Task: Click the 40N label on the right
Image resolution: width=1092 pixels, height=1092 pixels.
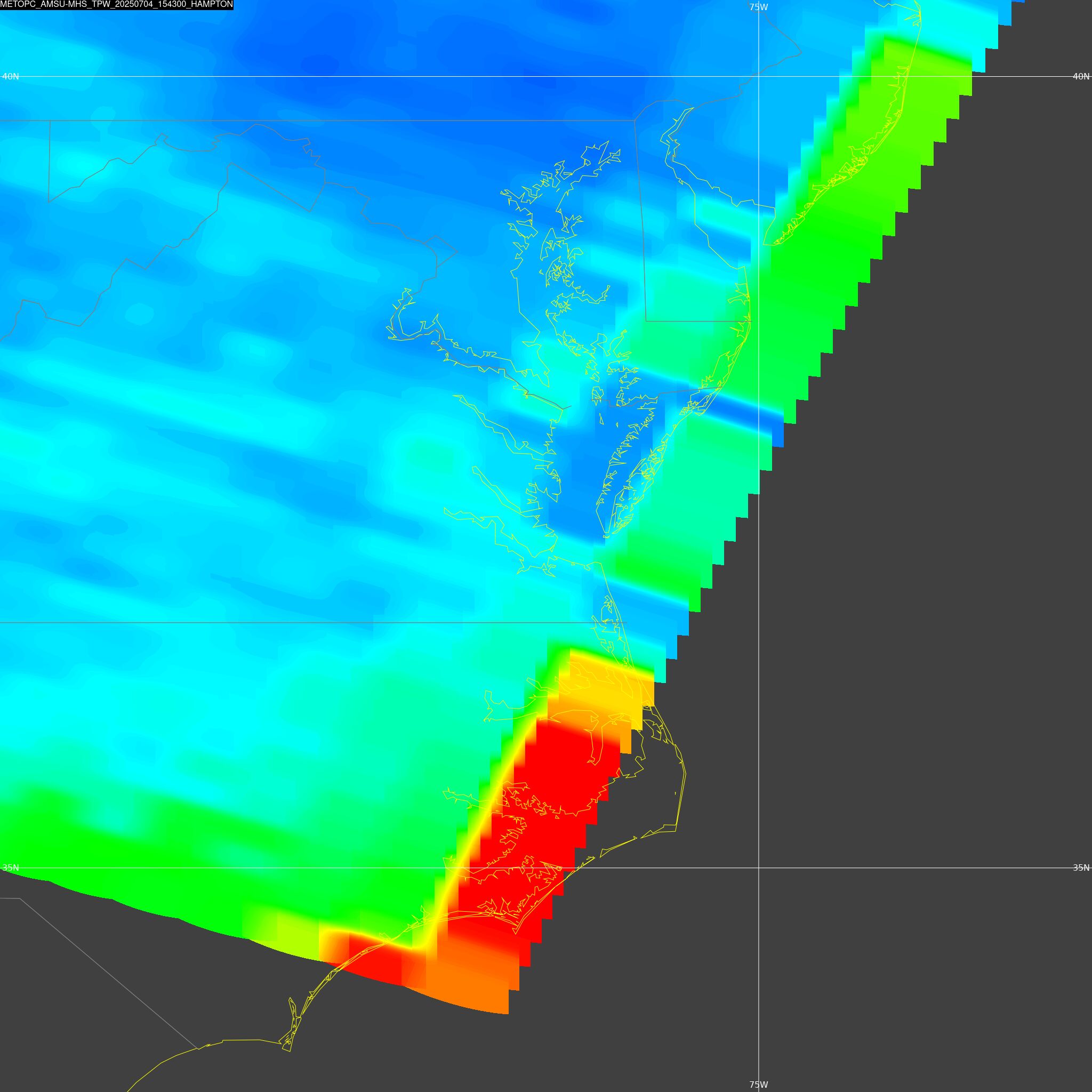Action: [x=1081, y=76]
